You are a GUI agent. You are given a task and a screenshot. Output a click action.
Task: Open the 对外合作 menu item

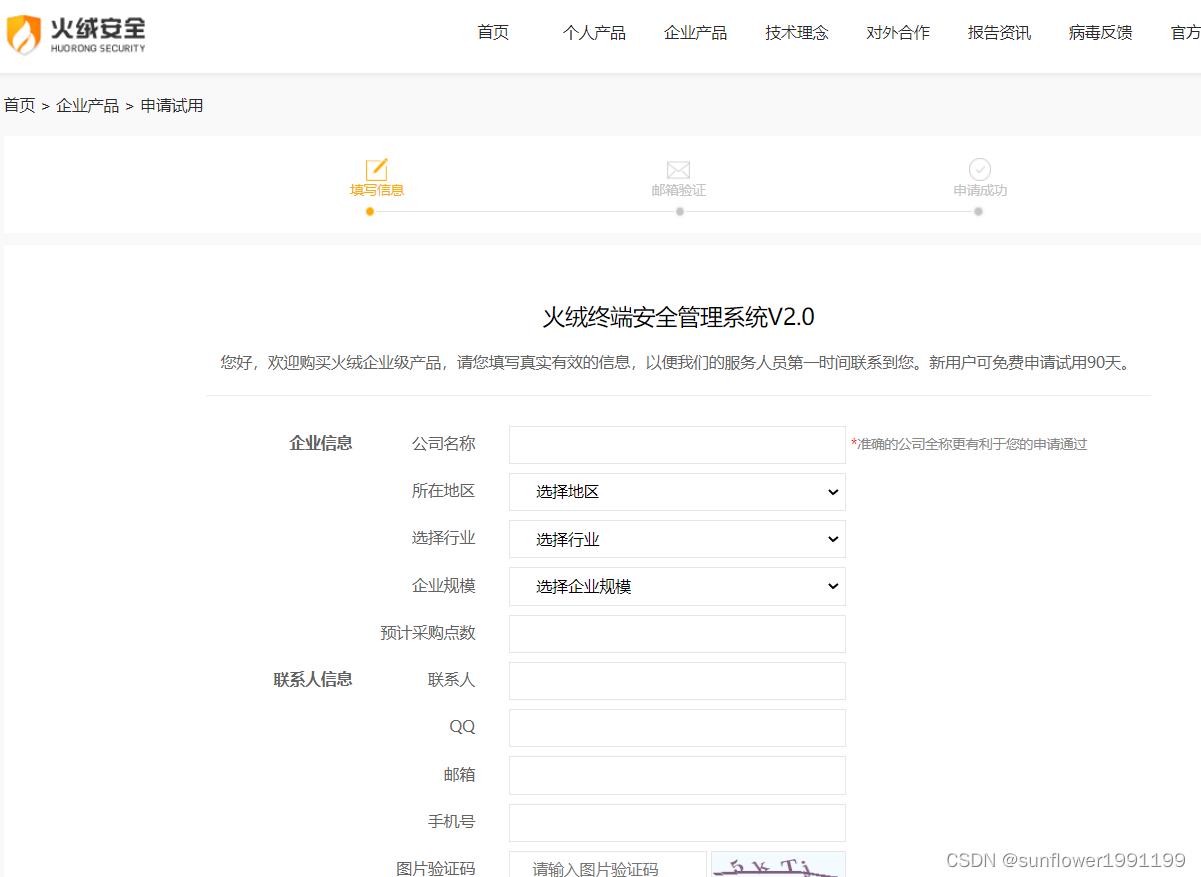[898, 33]
